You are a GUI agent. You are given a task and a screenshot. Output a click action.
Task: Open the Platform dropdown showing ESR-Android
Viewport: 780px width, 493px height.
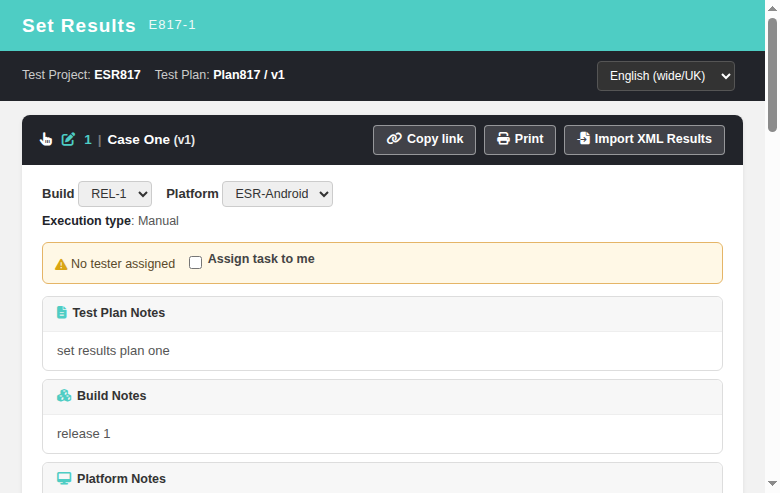(x=278, y=194)
